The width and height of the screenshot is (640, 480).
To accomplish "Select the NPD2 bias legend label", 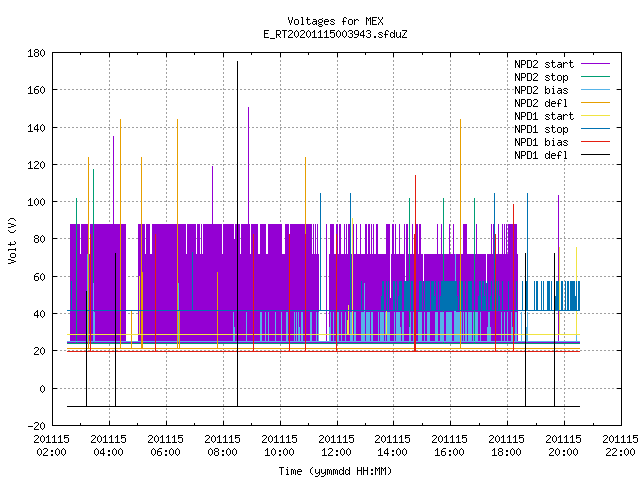I will tap(541, 90).
